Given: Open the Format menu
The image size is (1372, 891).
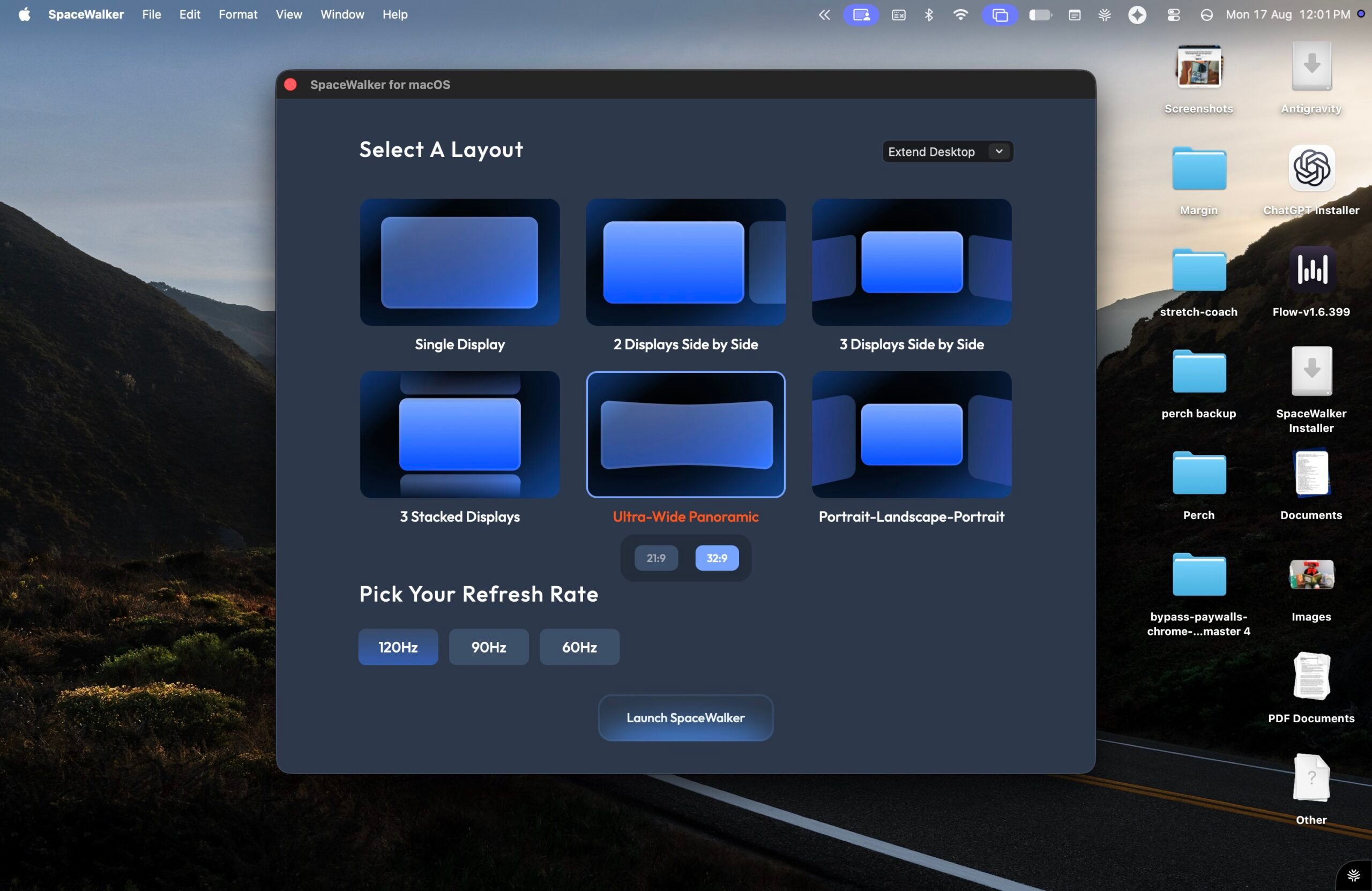Looking at the screenshot, I should [x=238, y=14].
